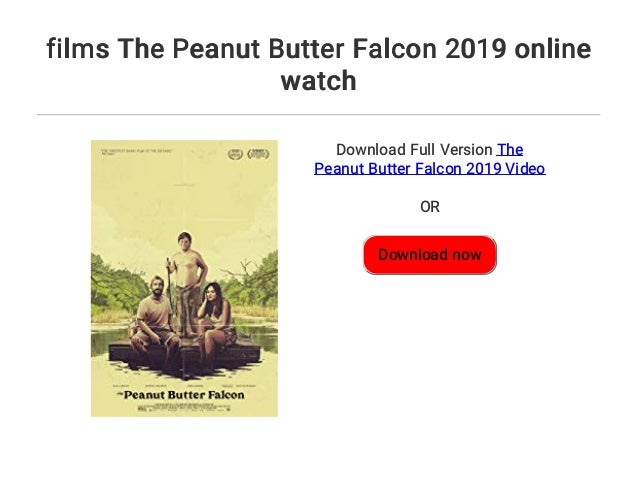Click the "OR" text between the options
The height and width of the screenshot is (479, 638).
(430, 207)
